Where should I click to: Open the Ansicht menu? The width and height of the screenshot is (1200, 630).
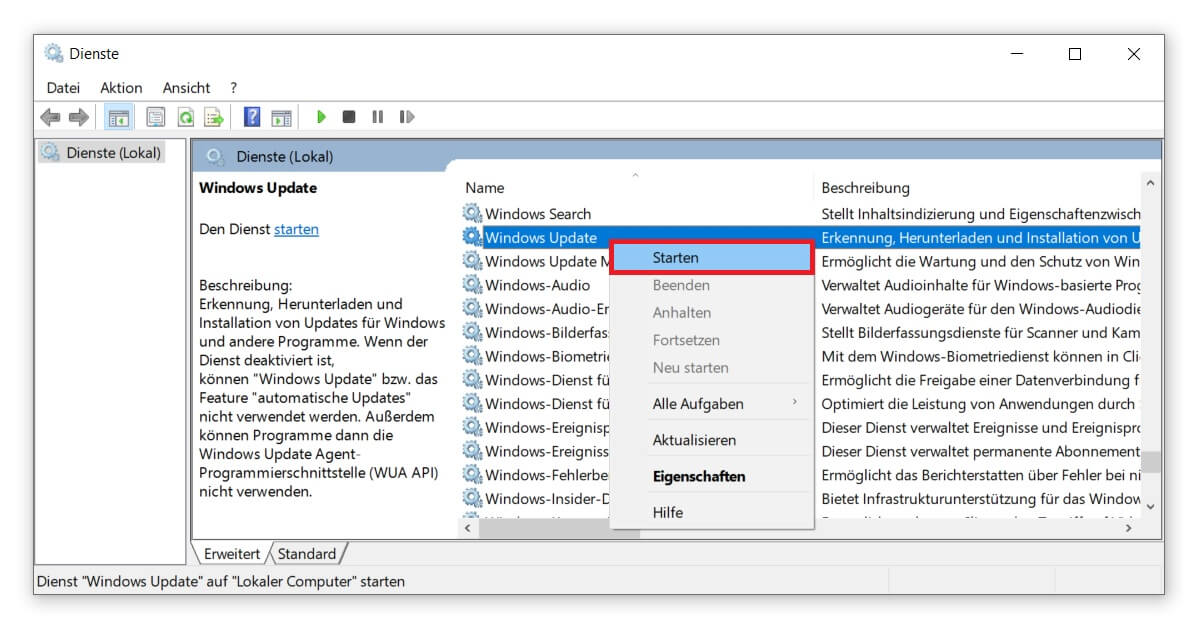[x=186, y=88]
